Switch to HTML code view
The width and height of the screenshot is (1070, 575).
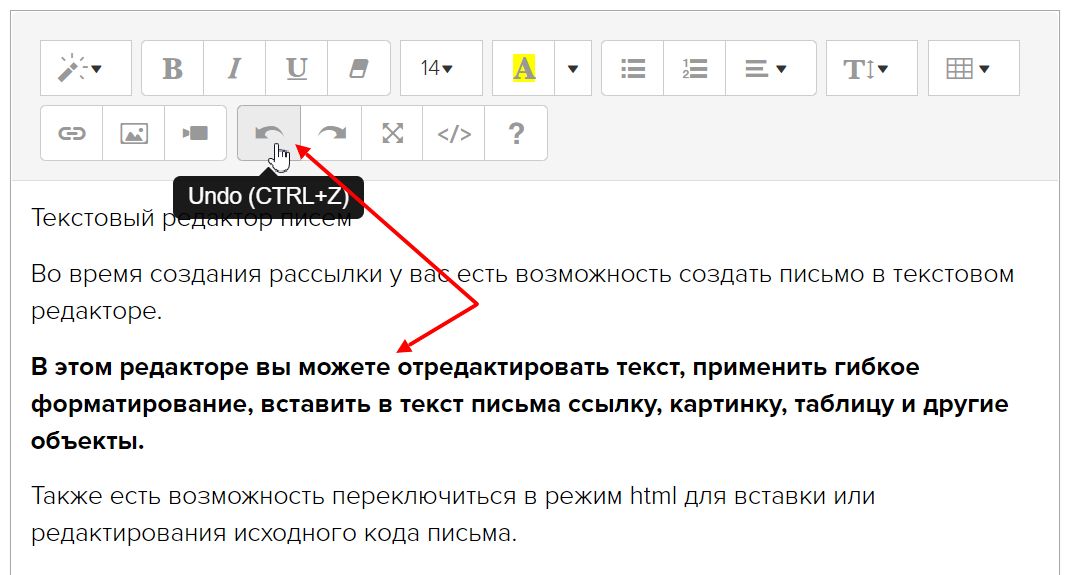[x=454, y=133]
